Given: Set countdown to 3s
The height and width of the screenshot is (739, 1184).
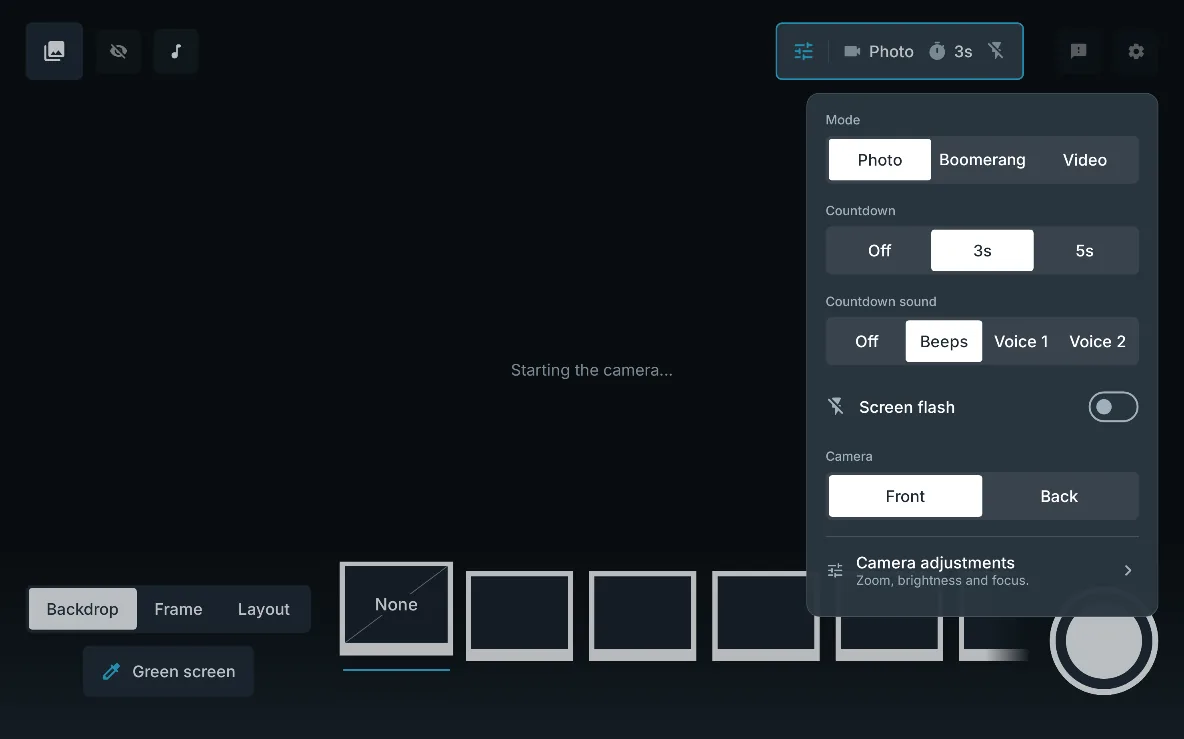Looking at the screenshot, I should click(982, 251).
